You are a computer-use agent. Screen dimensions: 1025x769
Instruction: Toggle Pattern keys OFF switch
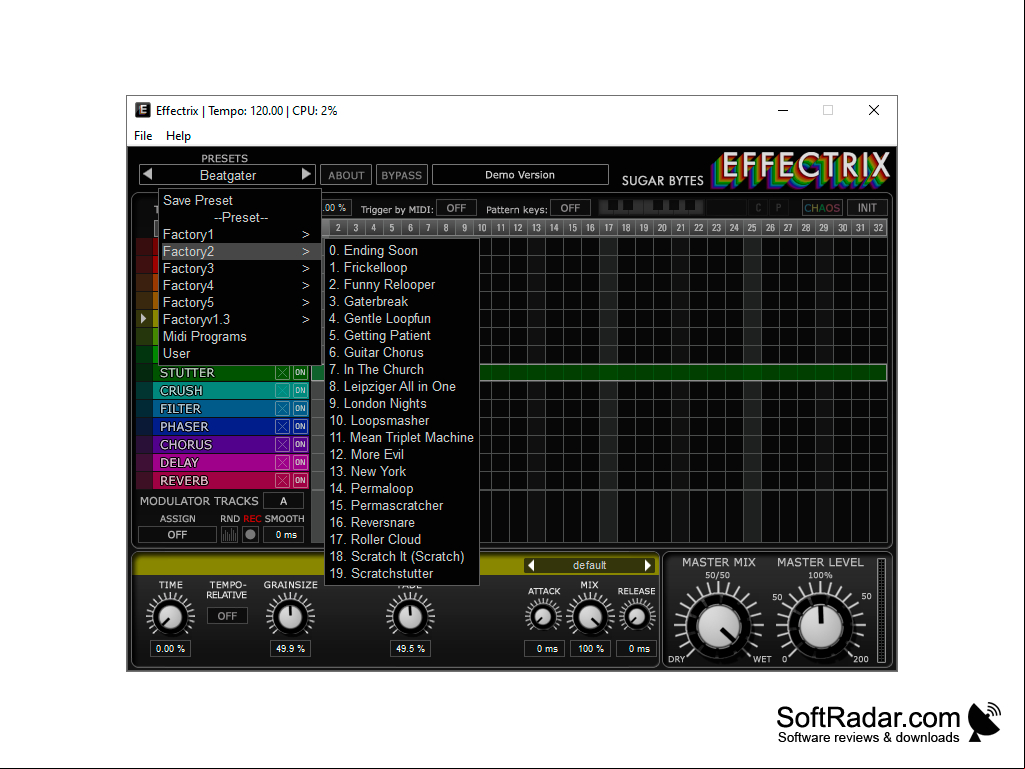click(x=570, y=208)
